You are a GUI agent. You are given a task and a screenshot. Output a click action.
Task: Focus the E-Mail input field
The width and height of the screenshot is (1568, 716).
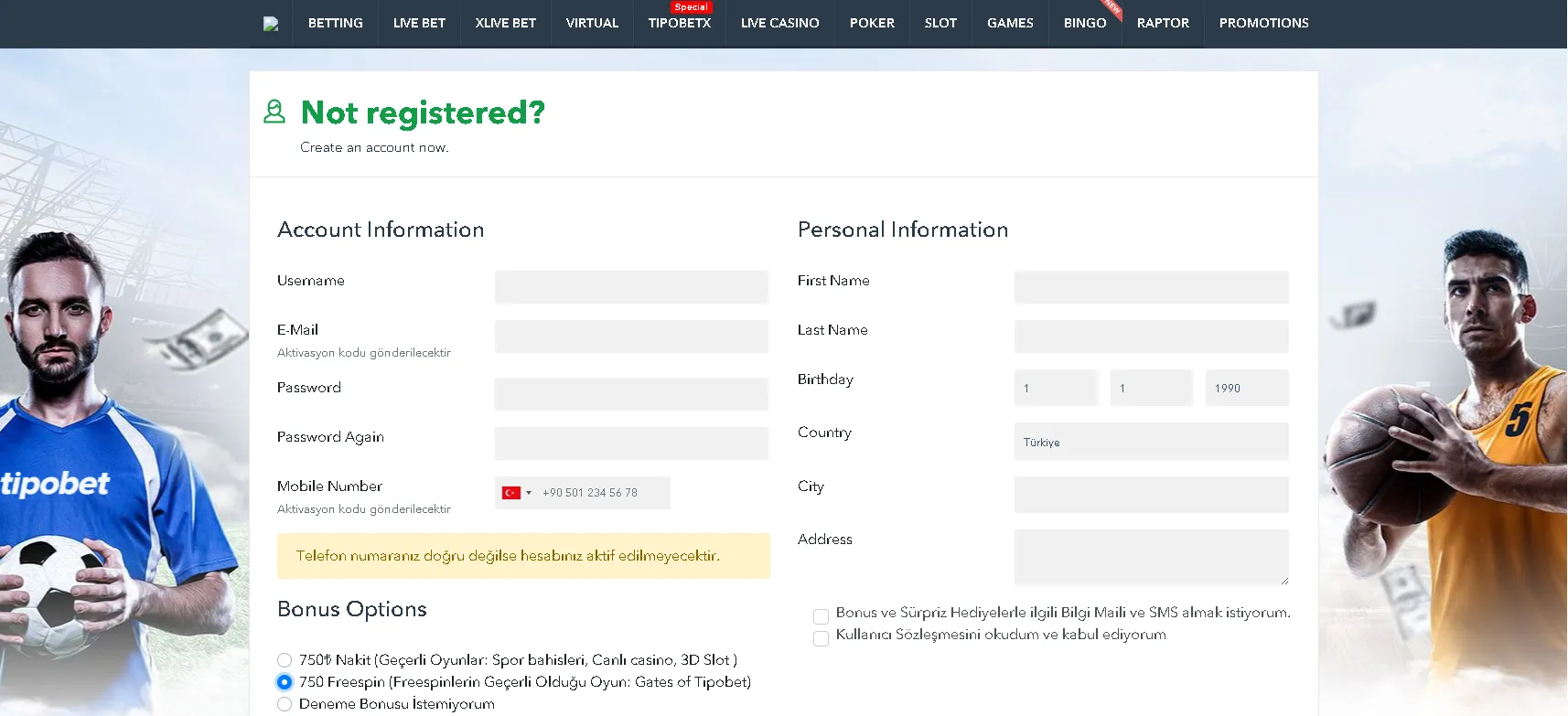(631, 337)
